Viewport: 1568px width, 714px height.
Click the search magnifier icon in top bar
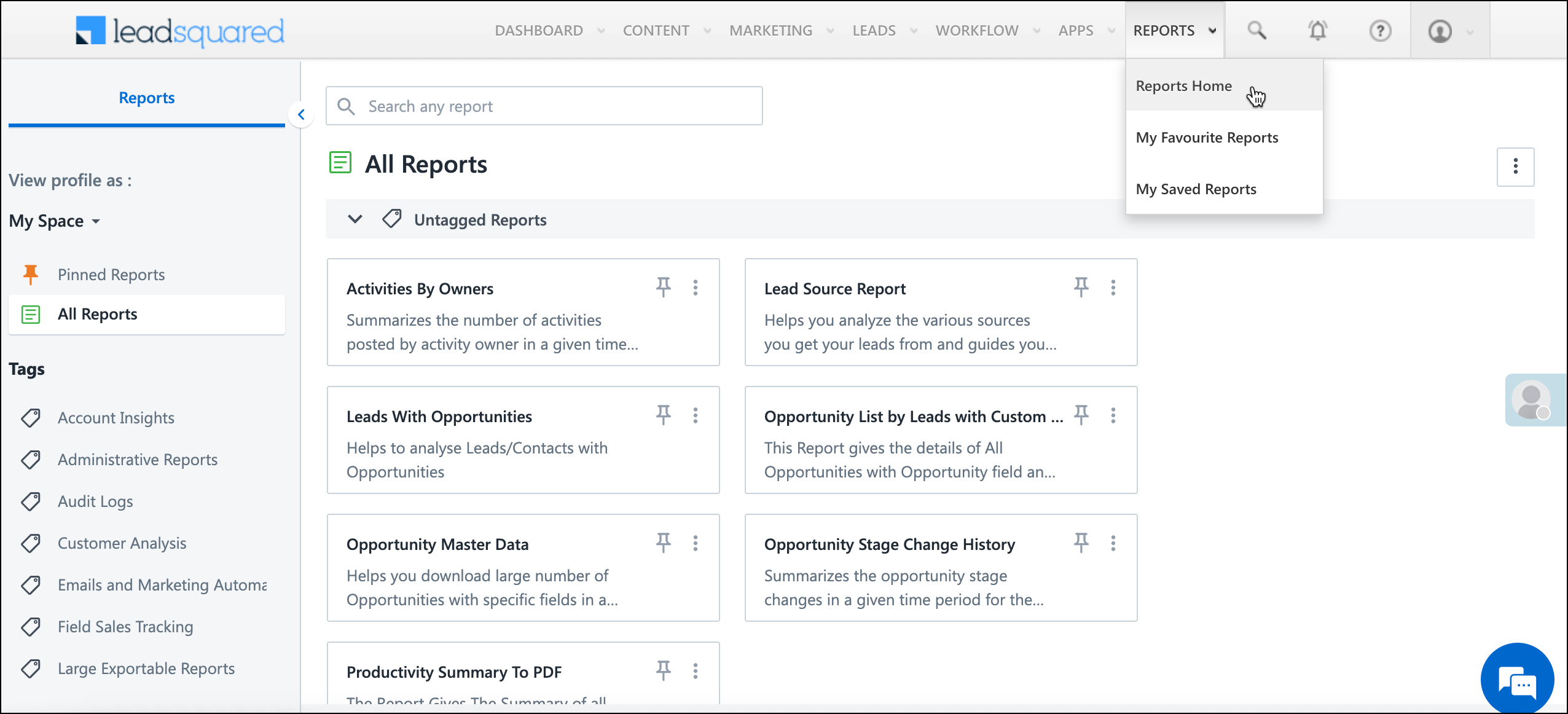tap(1256, 30)
